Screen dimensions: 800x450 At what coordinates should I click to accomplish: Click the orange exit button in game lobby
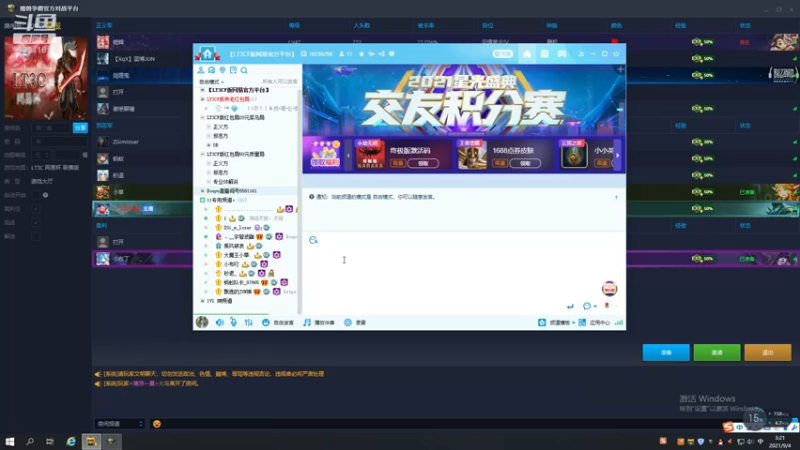point(767,353)
